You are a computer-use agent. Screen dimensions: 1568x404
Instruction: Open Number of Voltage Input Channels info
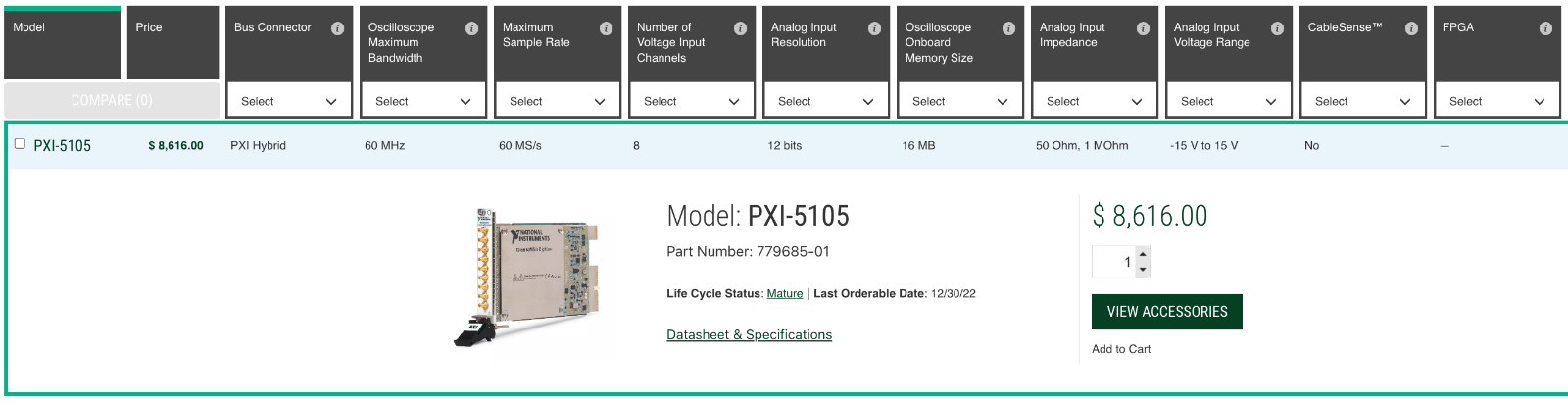(x=740, y=28)
